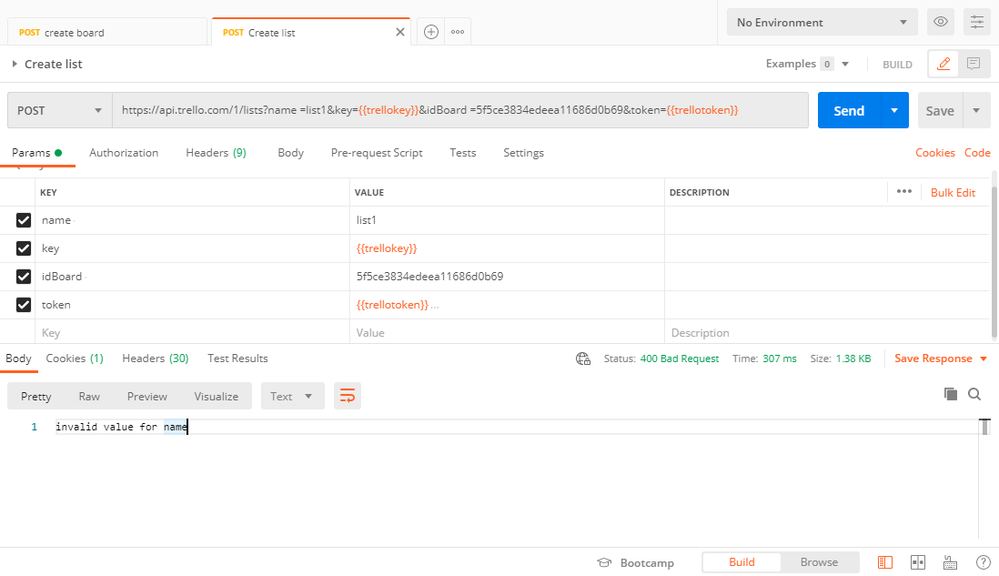Viewport: 999px width, 576px height.
Task: Open tab options ellipsis menu
Action: point(457,32)
